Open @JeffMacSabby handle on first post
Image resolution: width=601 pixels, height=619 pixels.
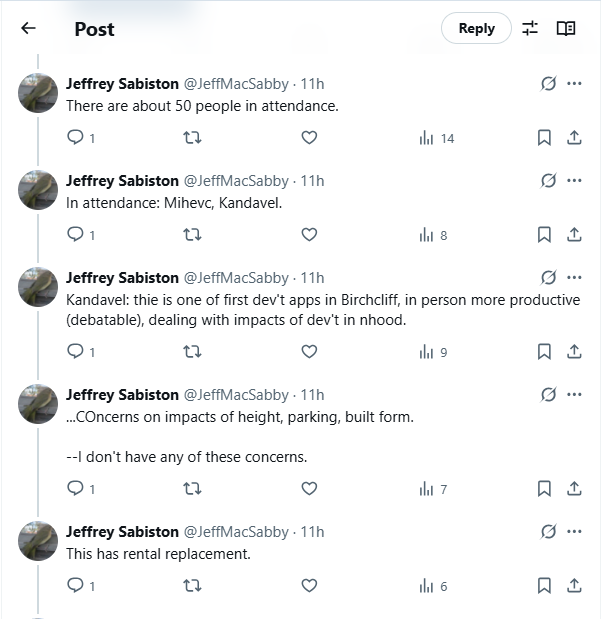(236, 84)
